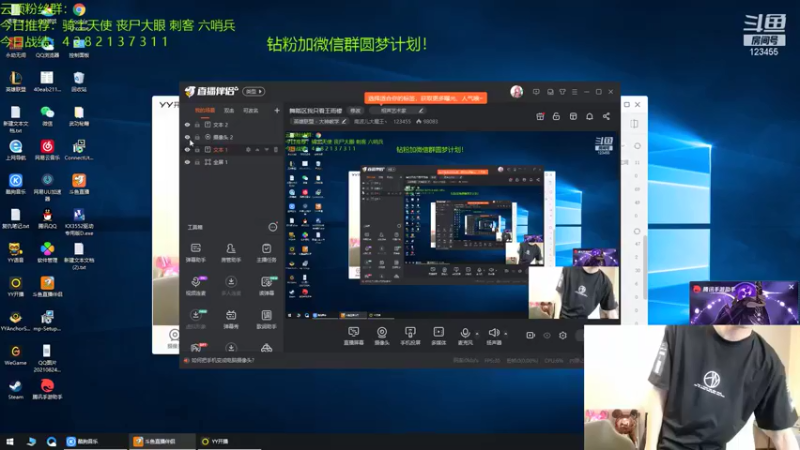The image size is (800, 450).
Task: Toggle visibility of the 摄像头 2 source
Action: click(187, 137)
